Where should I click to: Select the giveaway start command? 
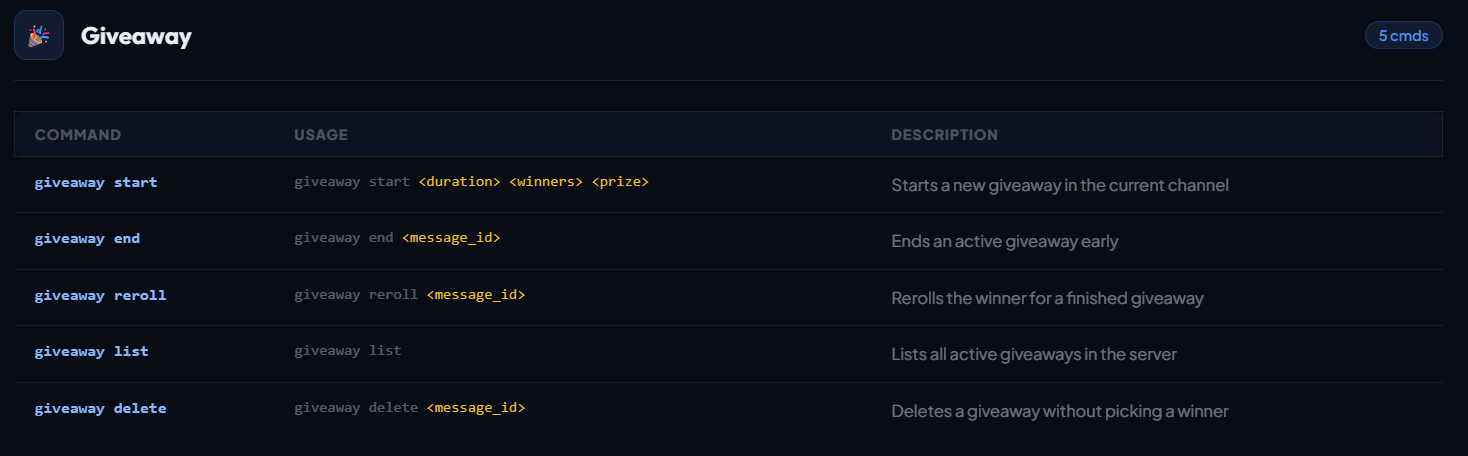coord(96,183)
